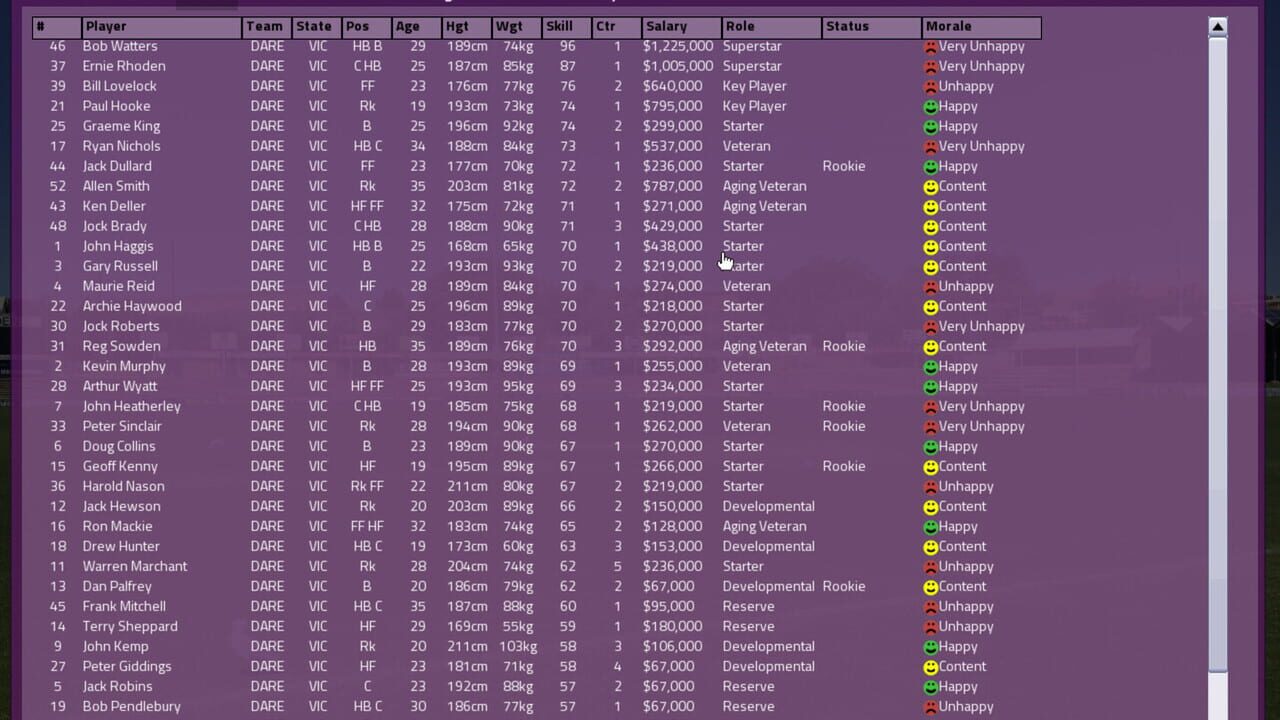This screenshot has height=720, width=1280.
Task: Click Ryan Nichols' Veteran role cell
Action: 746,146
